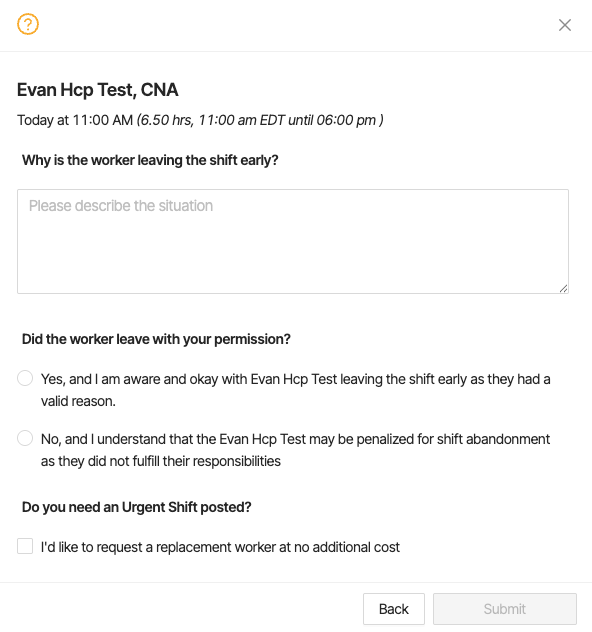Select the No shift abandonment radio button

tap(25, 438)
